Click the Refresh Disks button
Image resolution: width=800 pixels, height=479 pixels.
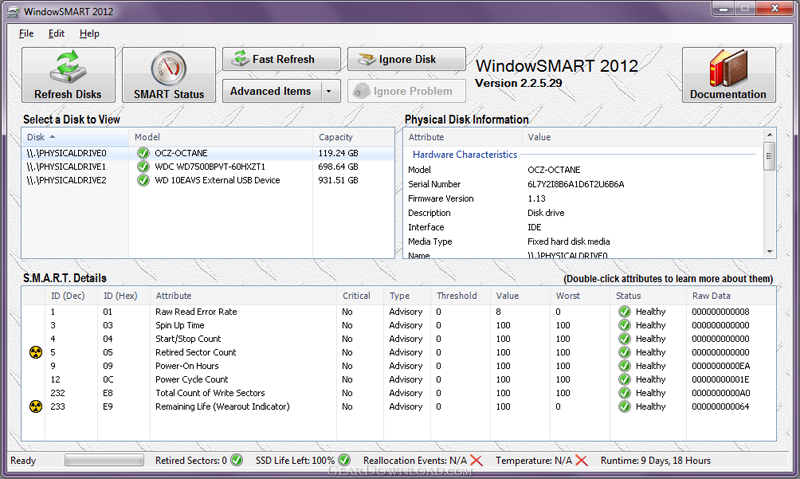[x=68, y=75]
